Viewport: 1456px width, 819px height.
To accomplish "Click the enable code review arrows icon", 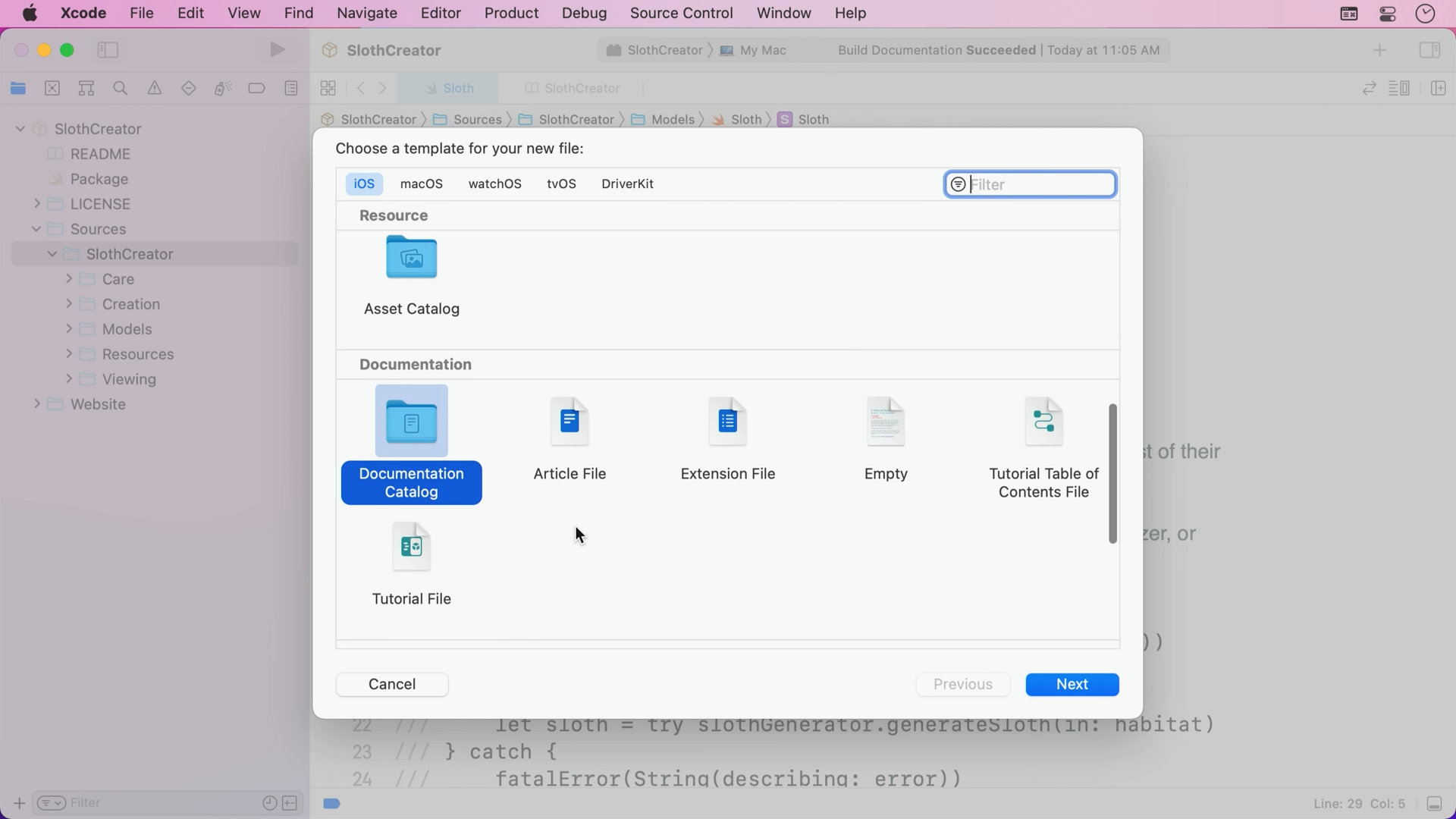I will pyautogui.click(x=1369, y=89).
